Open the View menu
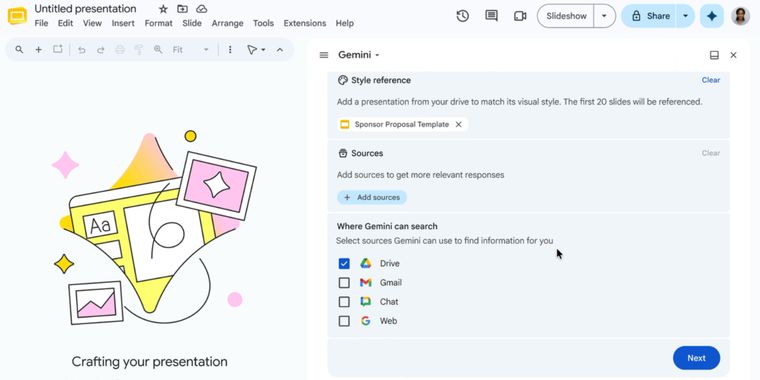This screenshot has height=380, width=760. [x=92, y=23]
